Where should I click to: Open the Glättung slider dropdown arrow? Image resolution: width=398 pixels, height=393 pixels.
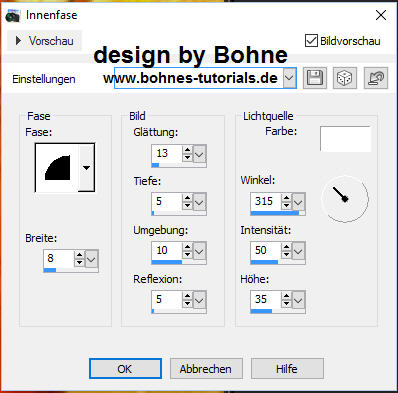pyautogui.click(x=199, y=154)
